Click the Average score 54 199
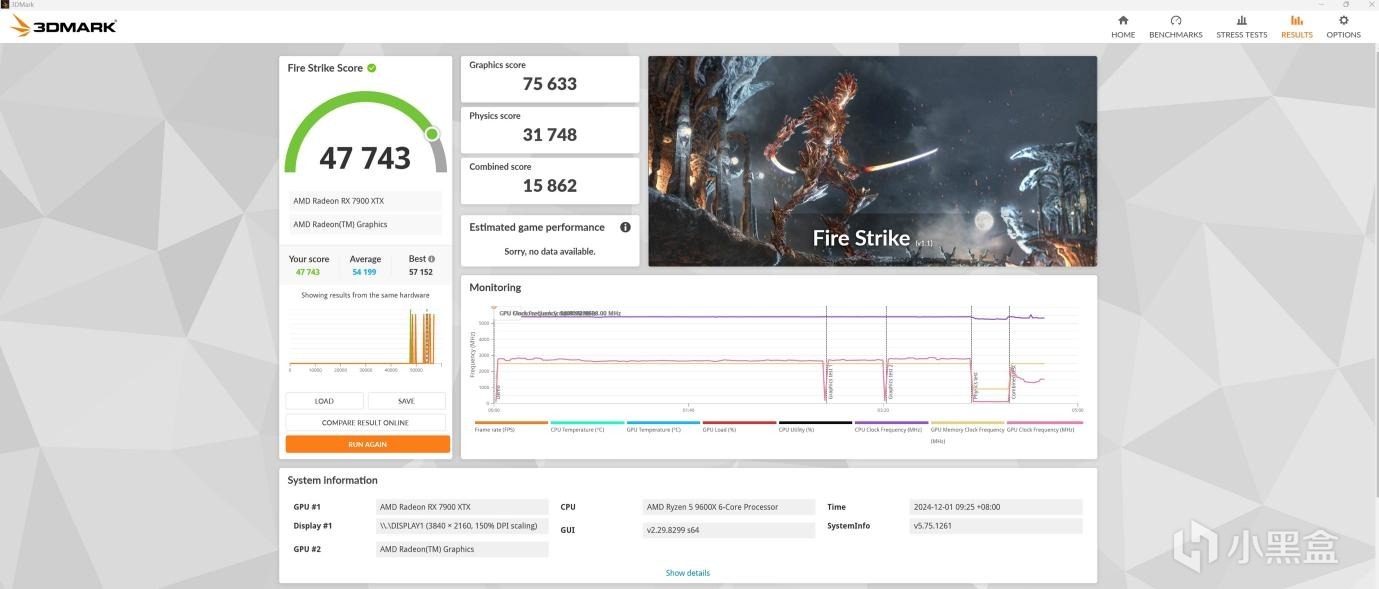 [364, 272]
